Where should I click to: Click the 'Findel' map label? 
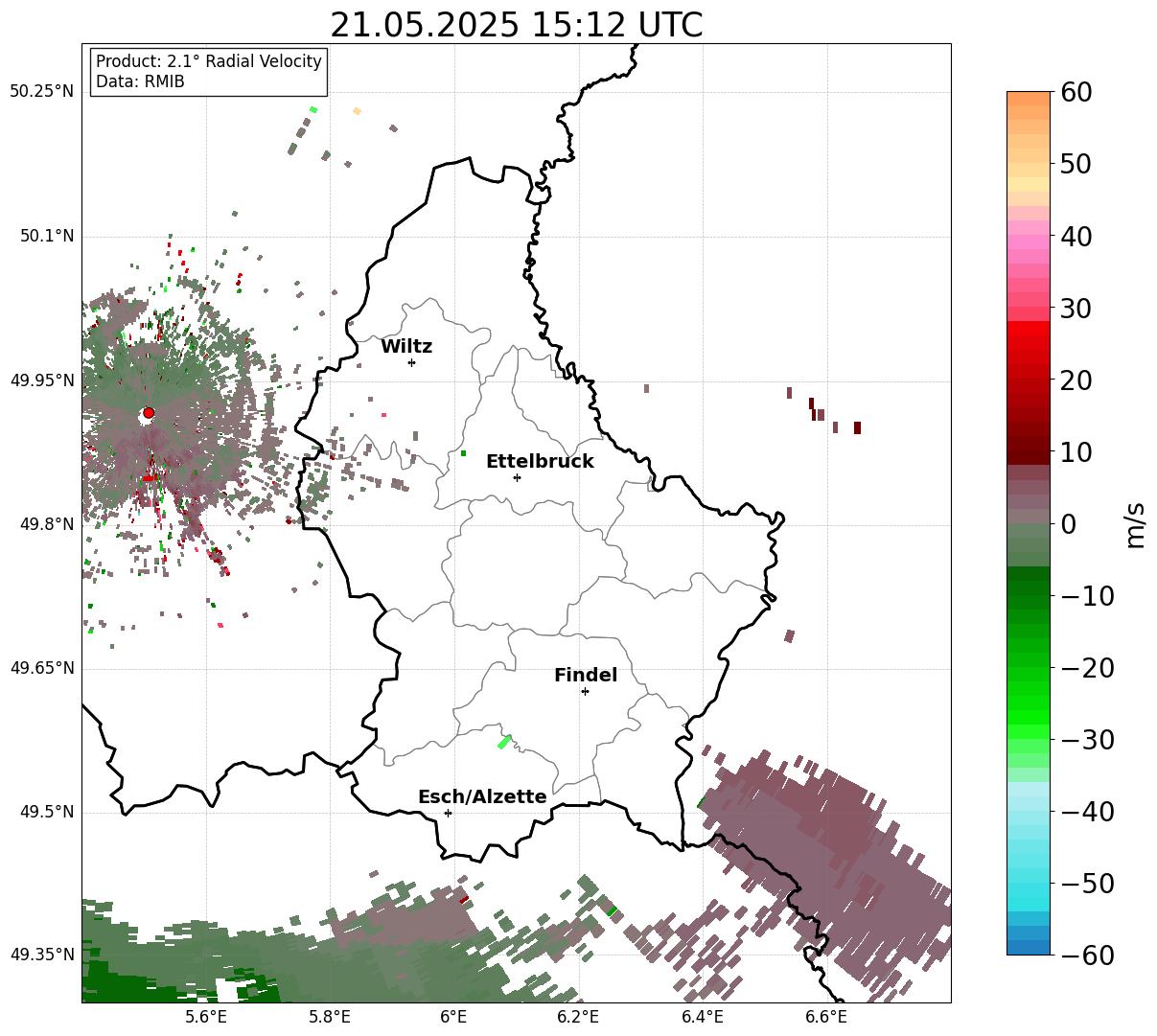tap(586, 675)
